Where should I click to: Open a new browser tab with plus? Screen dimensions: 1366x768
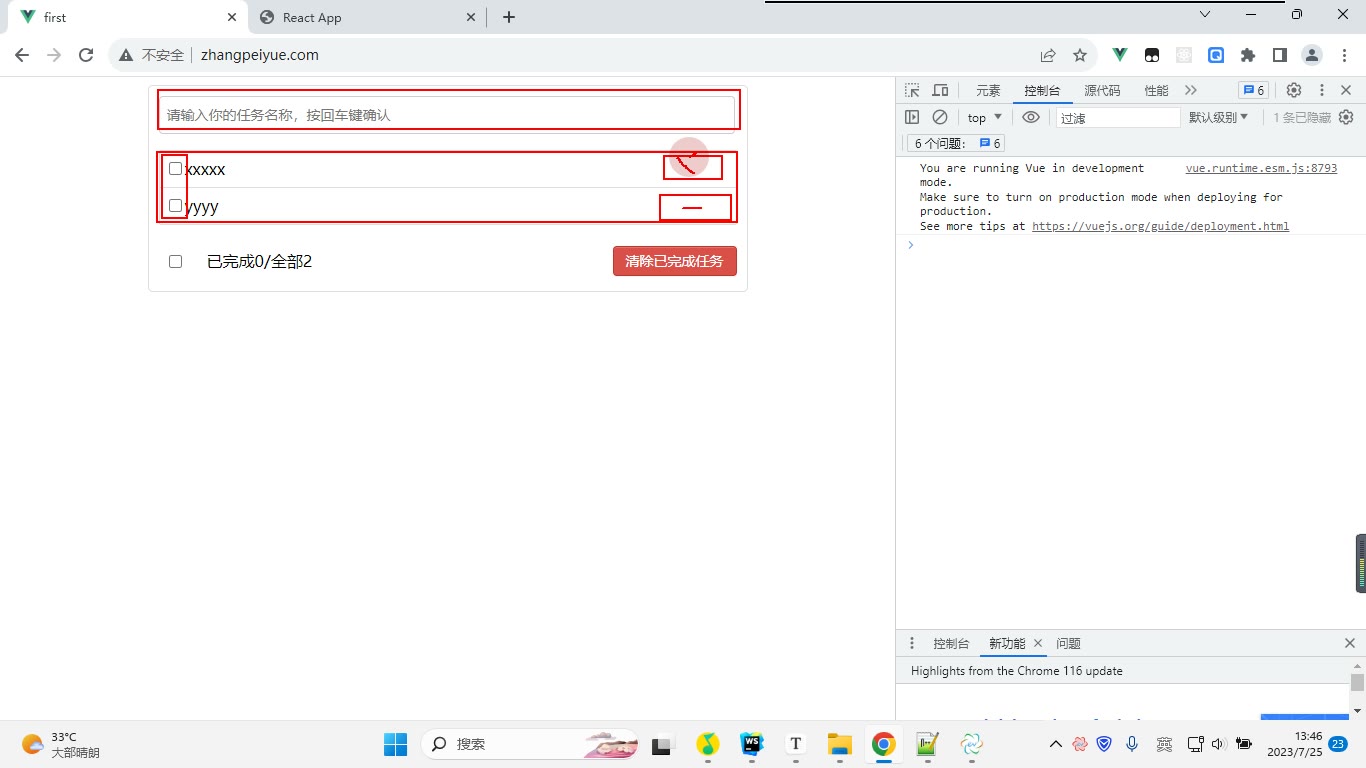pos(509,17)
